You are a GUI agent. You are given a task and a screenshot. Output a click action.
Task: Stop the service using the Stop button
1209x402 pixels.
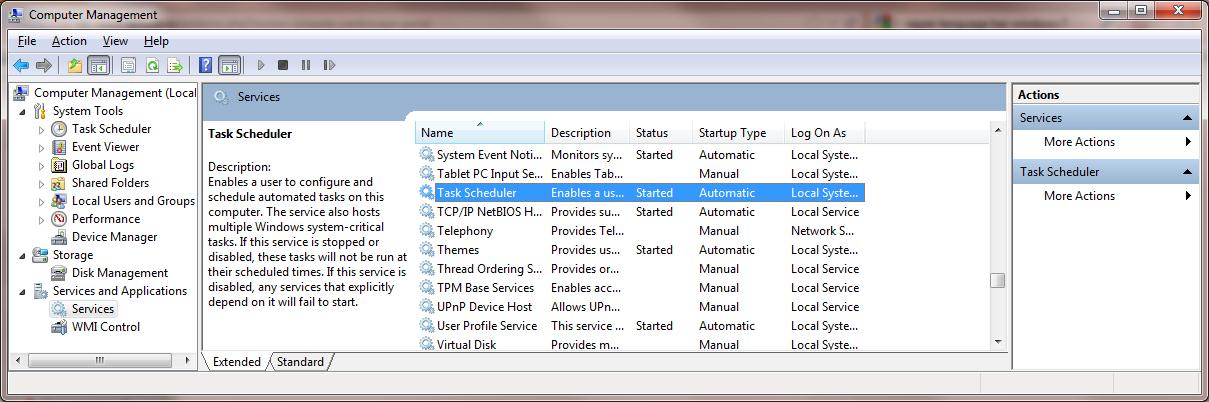tap(283, 65)
